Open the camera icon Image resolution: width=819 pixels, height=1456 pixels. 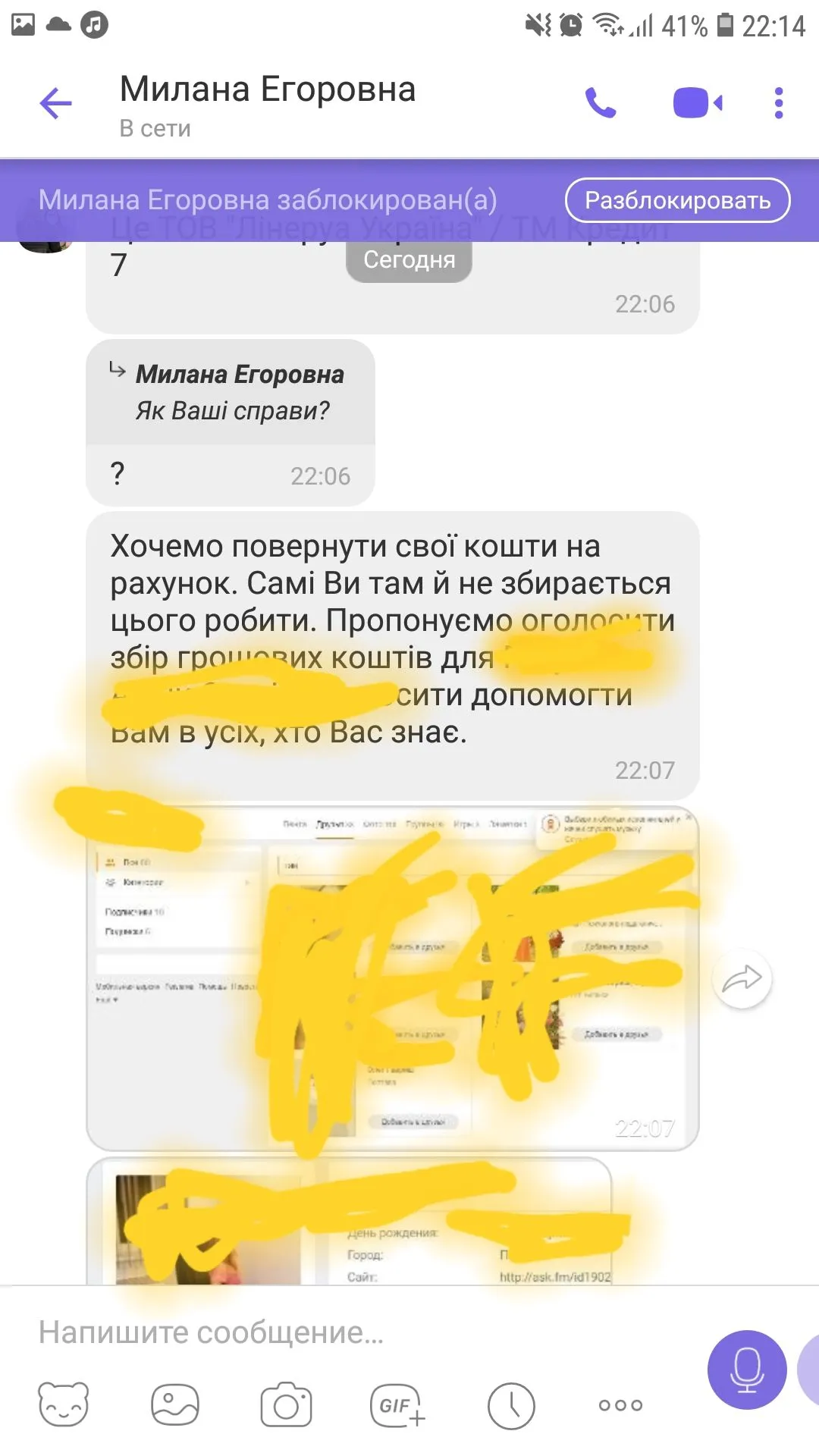click(286, 1404)
